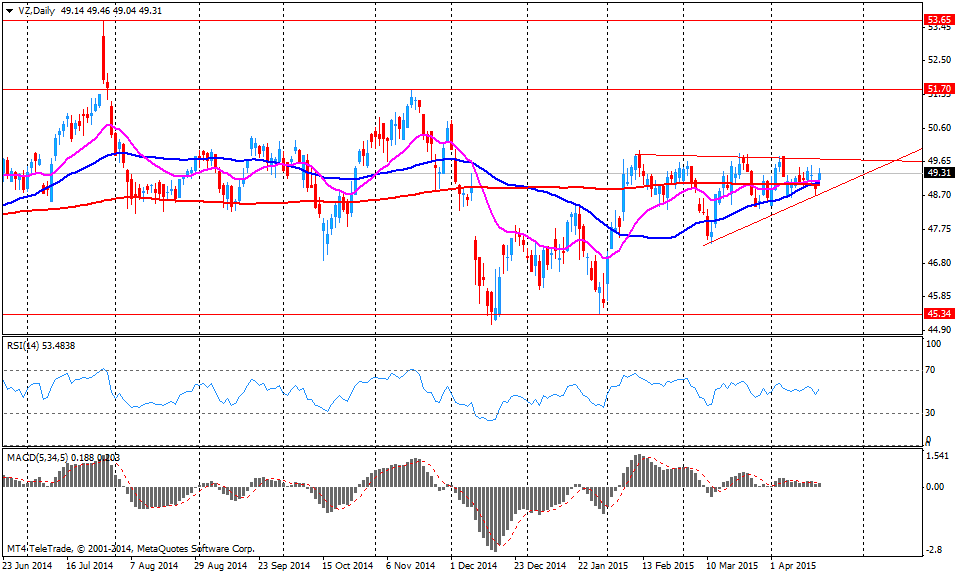This screenshot has height=574, width=962.
Task: Click the RSI scale value 100
Action: pyautogui.click(x=933, y=344)
